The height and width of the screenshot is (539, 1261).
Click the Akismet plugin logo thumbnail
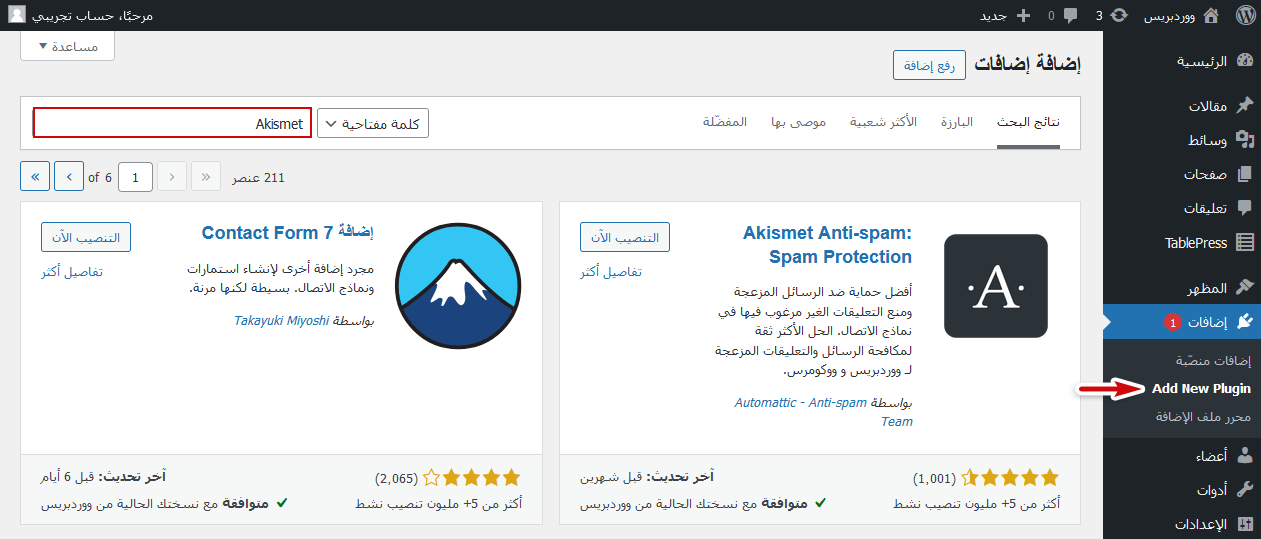tap(995, 286)
